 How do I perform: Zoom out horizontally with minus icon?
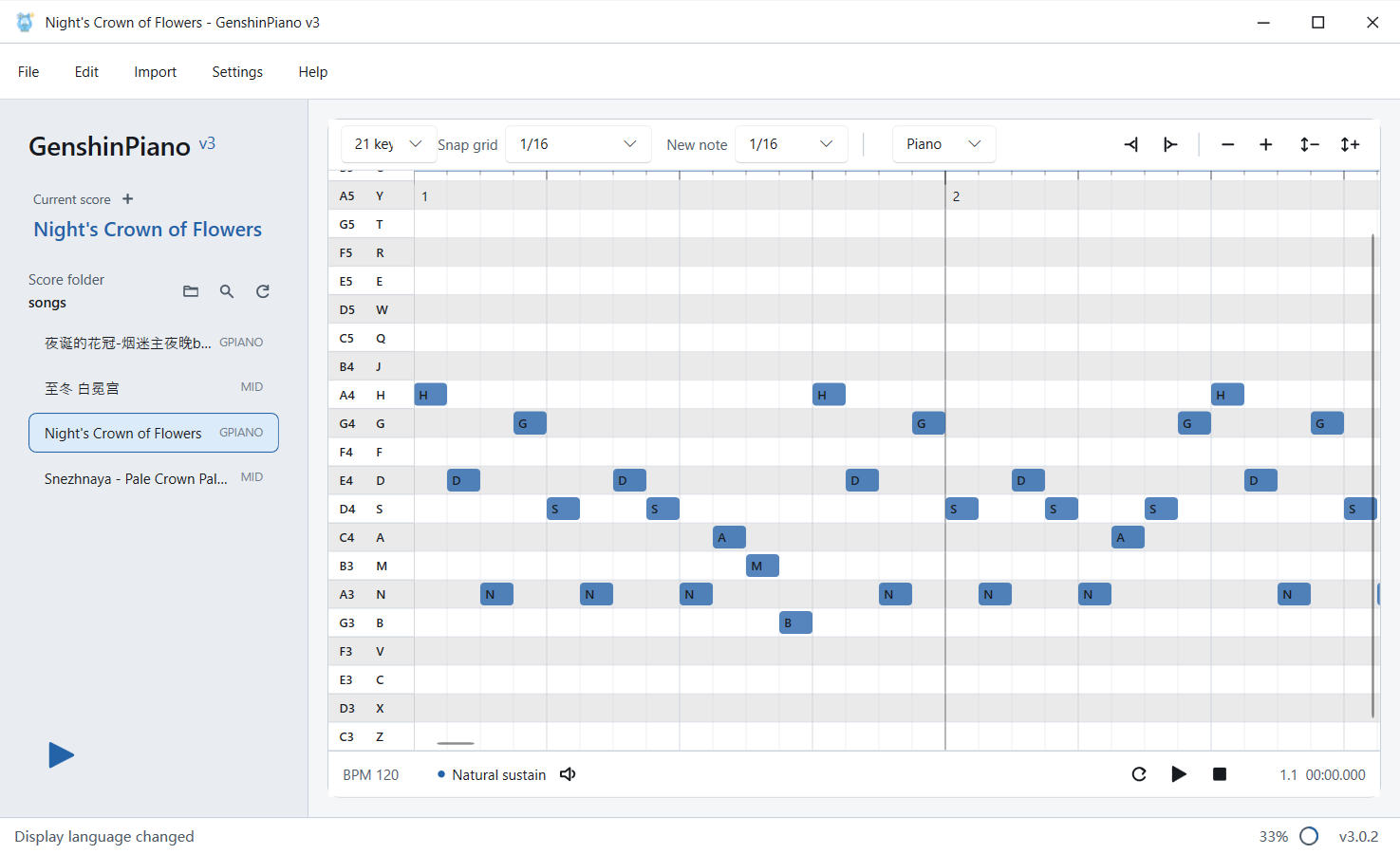point(1227,144)
